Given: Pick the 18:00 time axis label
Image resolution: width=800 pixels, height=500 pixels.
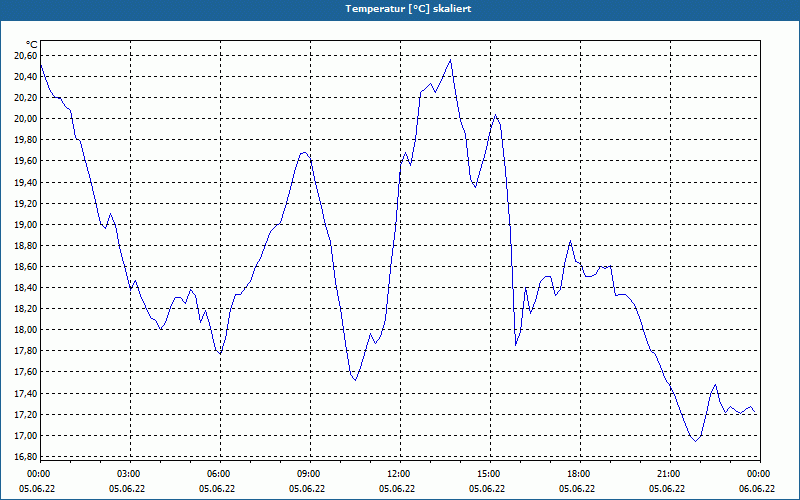Looking at the screenshot, I should (x=580, y=474).
